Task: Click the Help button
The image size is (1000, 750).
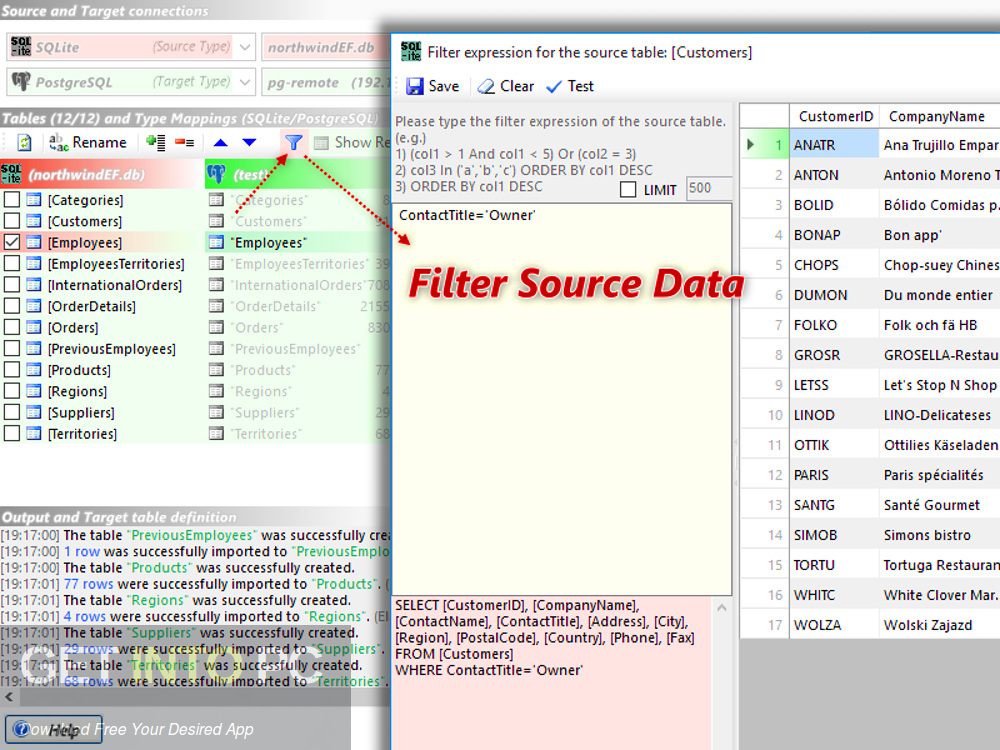Action: [x=54, y=730]
